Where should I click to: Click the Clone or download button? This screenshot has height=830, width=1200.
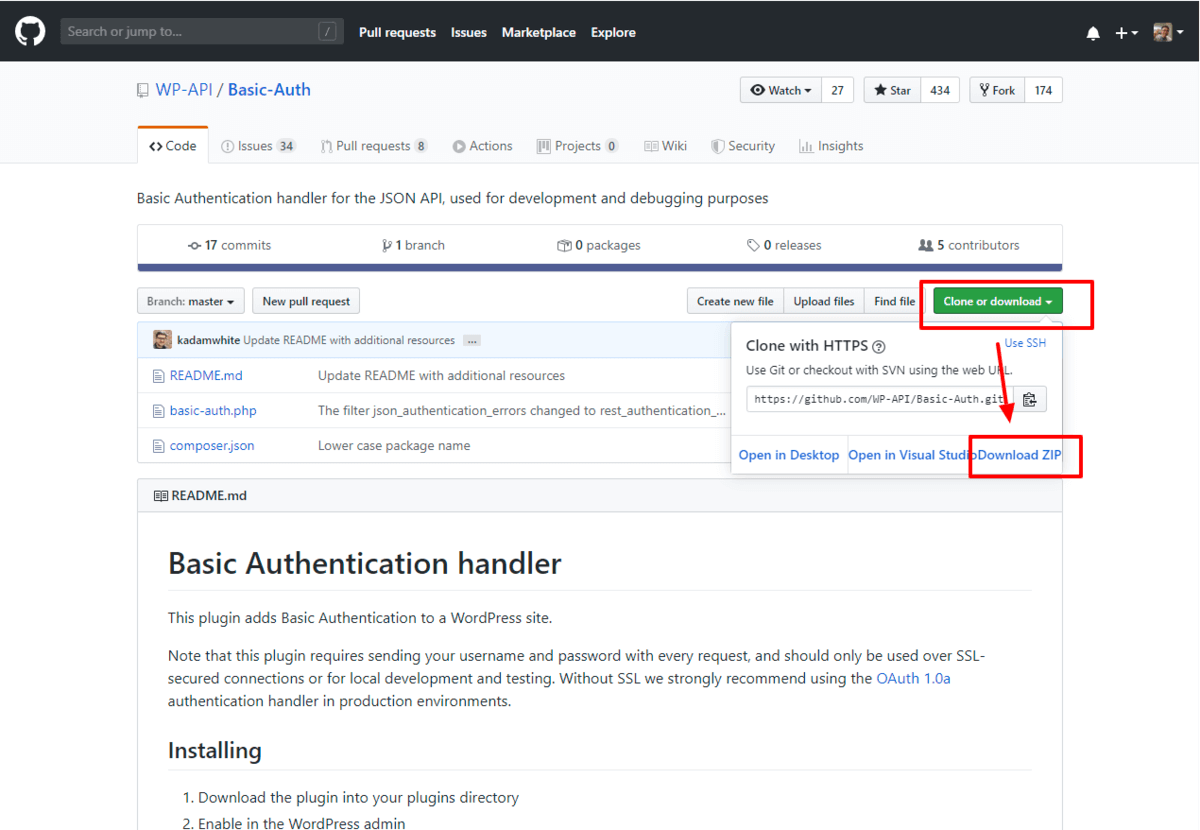[x=997, y=301]
